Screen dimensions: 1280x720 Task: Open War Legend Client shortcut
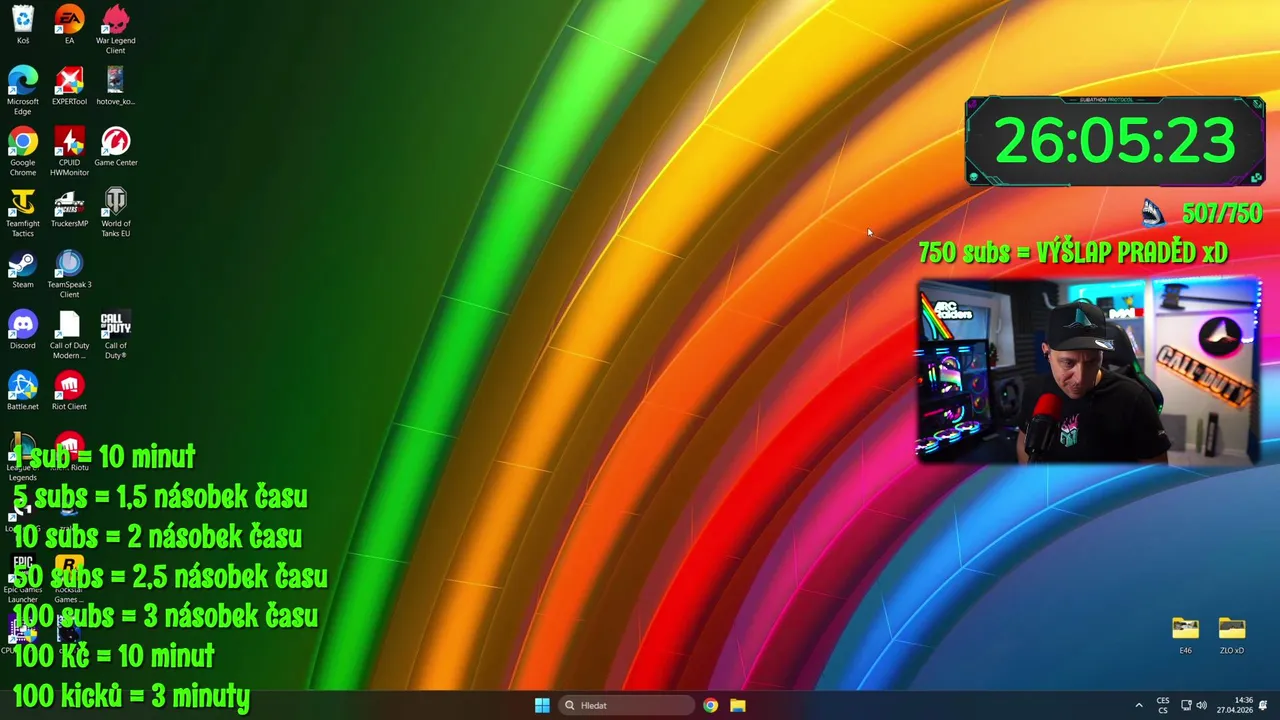[x=116, y=30]
